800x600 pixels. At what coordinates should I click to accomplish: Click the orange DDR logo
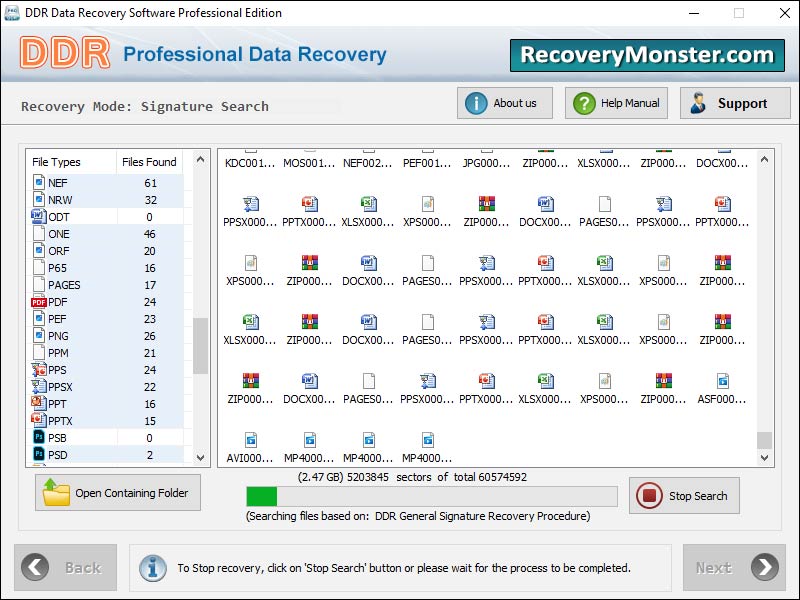click(65, 53)
